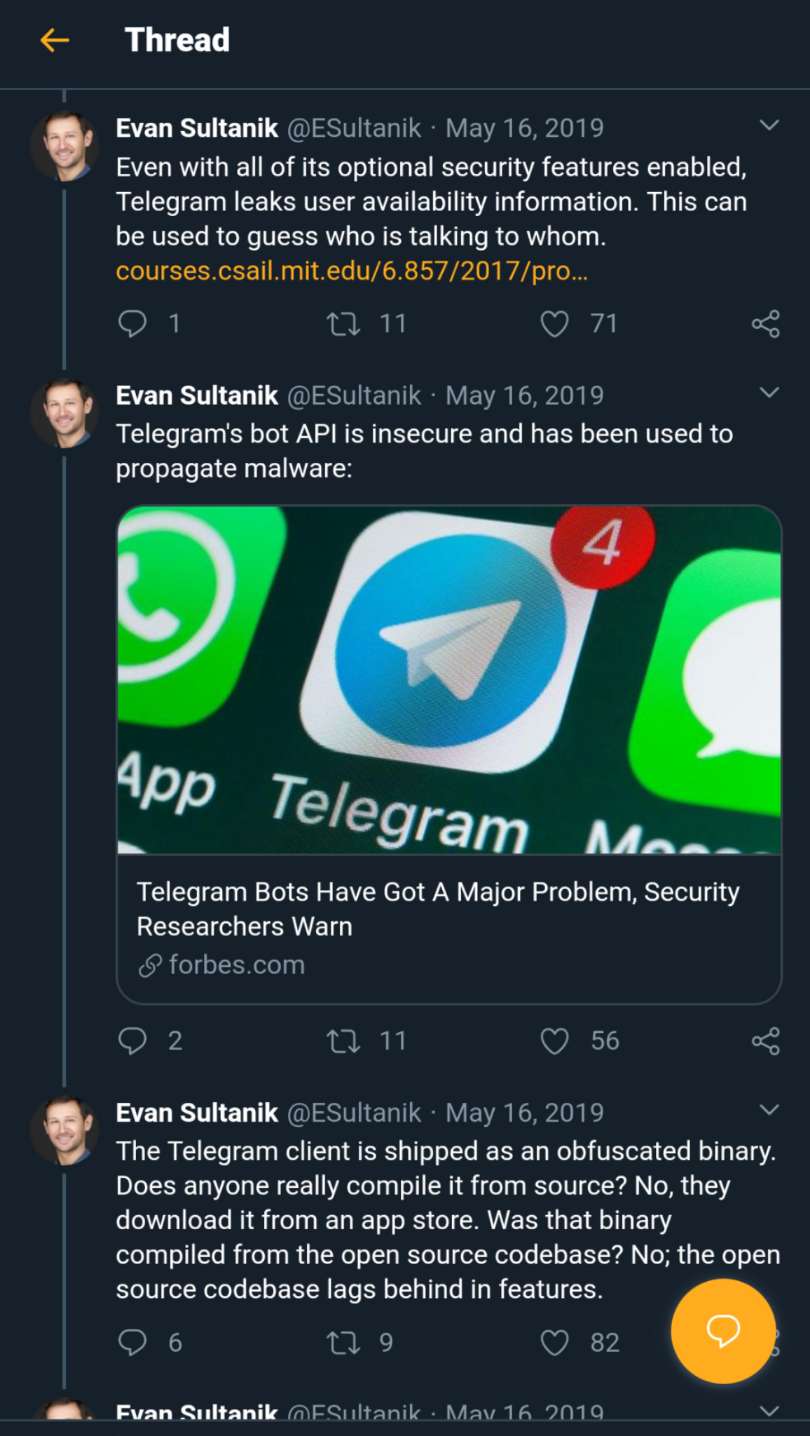
Task: Reply to the Forbes article tweet
Action: pyautogui.click(x=131, y=1040)
